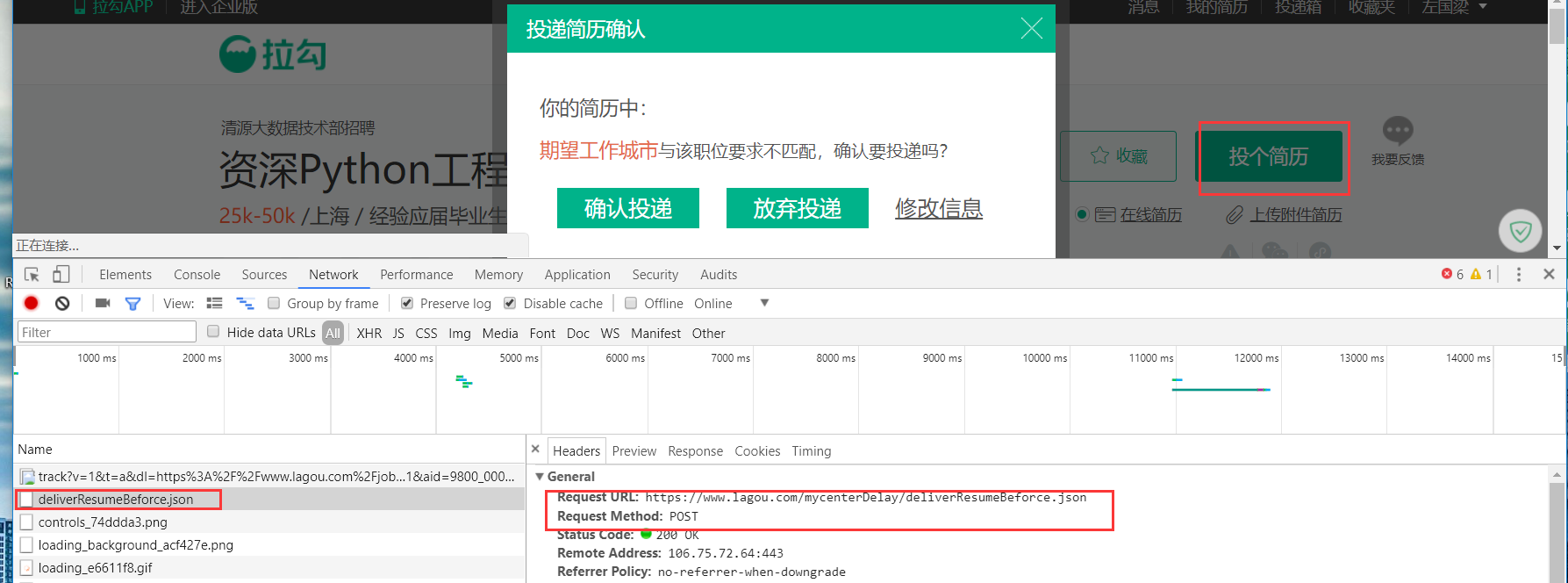
Task: Click the network Filter text field
Action: (107, 332)
